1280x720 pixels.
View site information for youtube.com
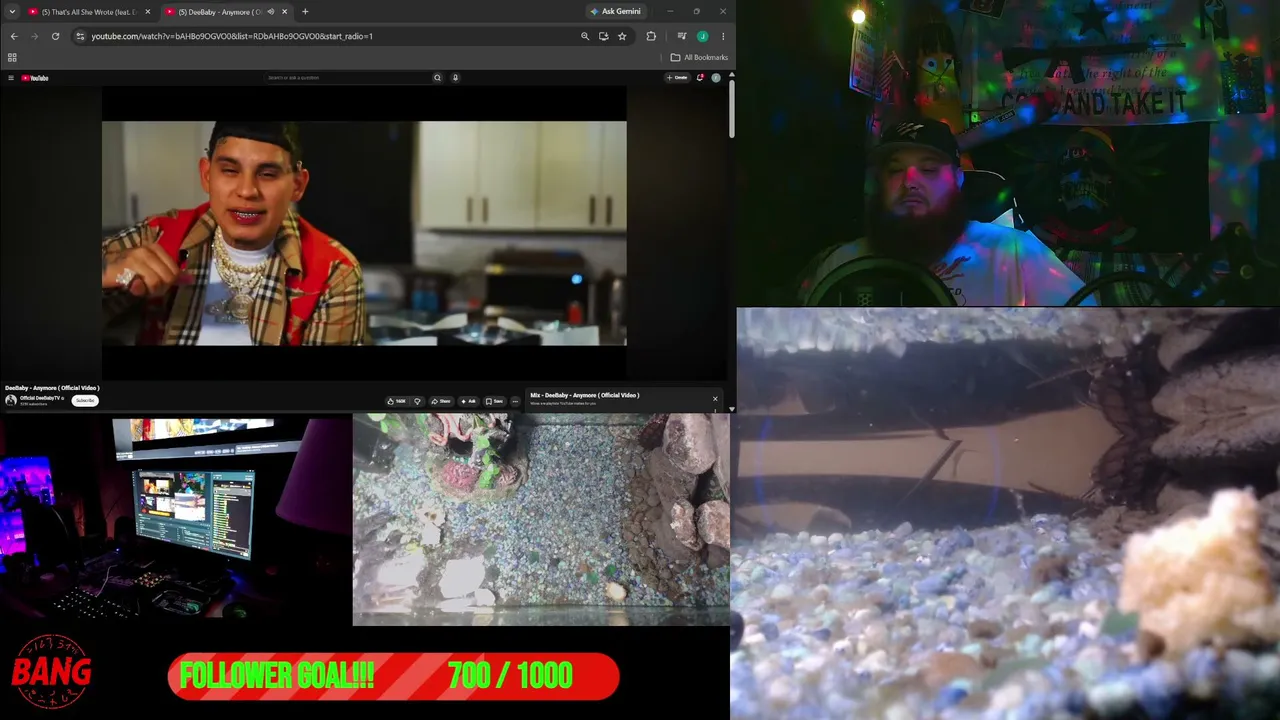(x=80, y=36)
